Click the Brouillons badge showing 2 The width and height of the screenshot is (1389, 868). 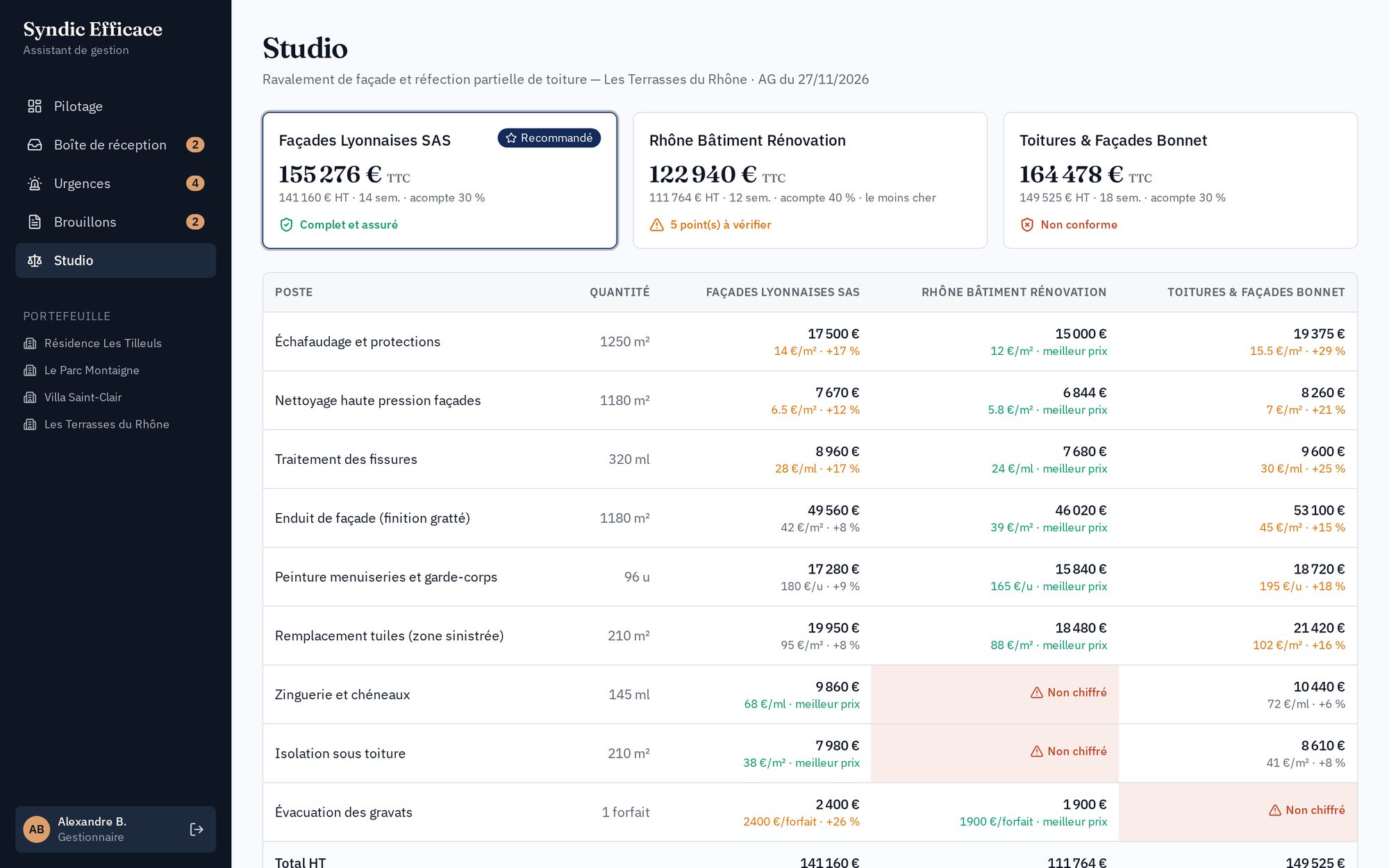(x=195, y=222)
